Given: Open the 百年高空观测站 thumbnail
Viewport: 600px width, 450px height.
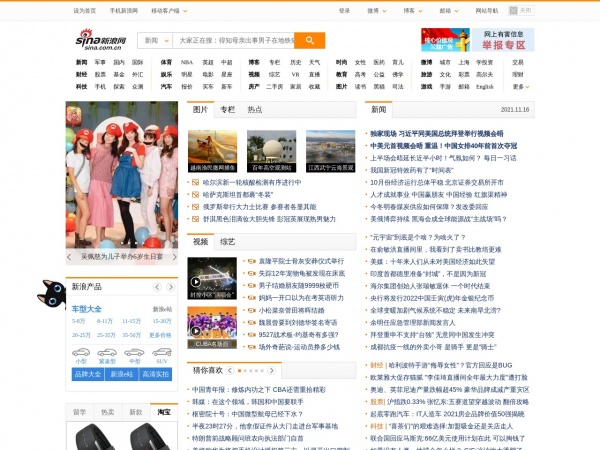Looking at the screenshot, I should (272, 151).
